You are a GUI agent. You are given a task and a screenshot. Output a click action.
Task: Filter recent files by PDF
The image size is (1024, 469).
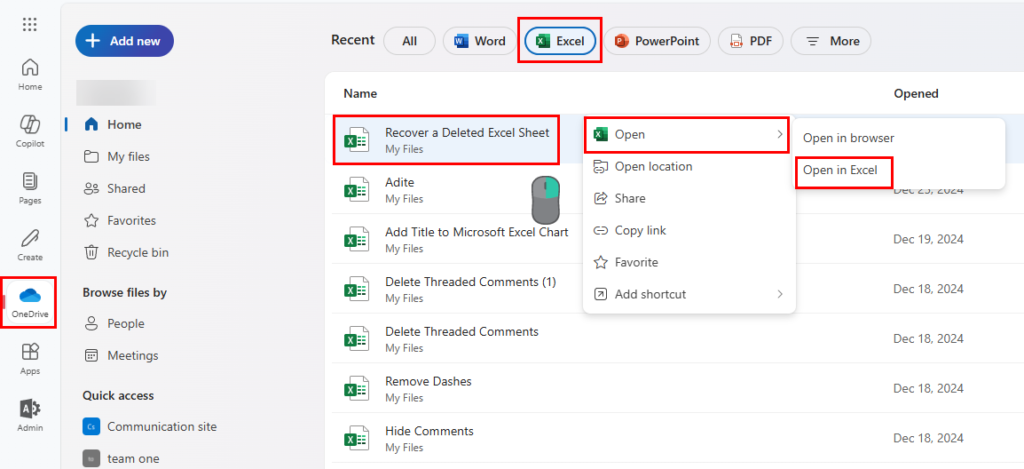(750, 41)
